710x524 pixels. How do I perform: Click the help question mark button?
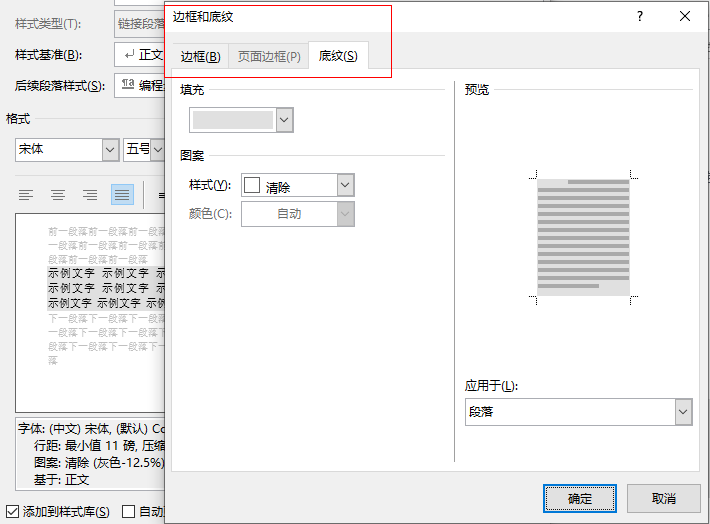click(639, 17)
